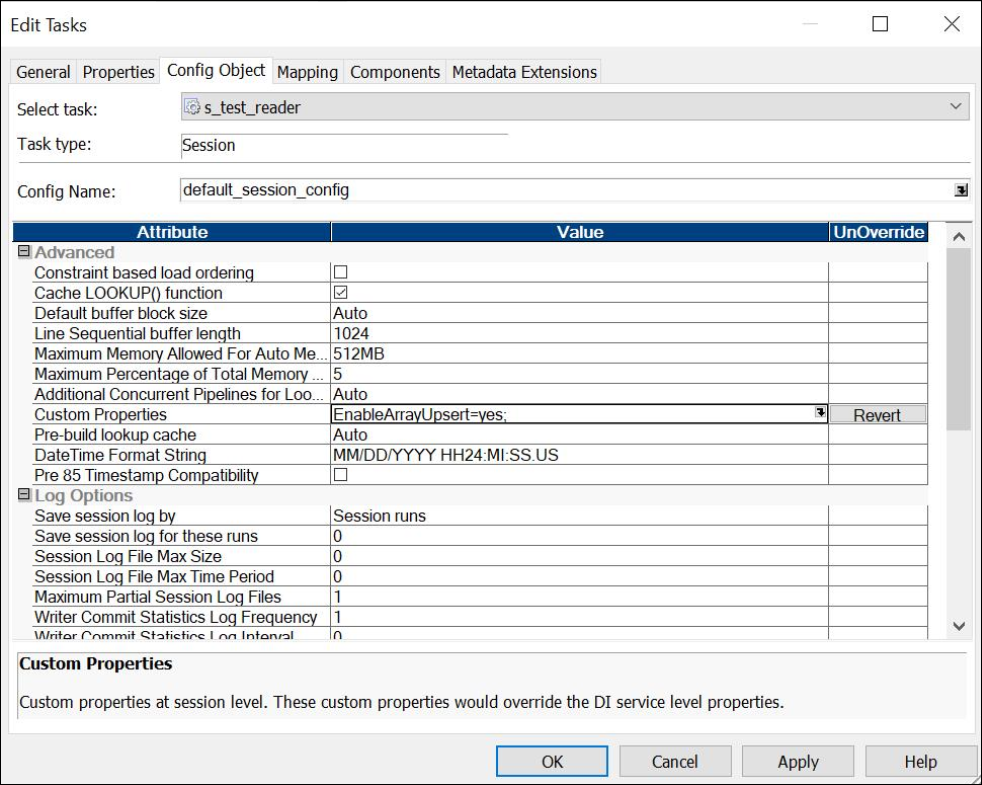Image resolution: width=982 pixels, height=785 pixels.
Task: Click the Line Sequential buffer length value 1024
Action: click(579, 333)
